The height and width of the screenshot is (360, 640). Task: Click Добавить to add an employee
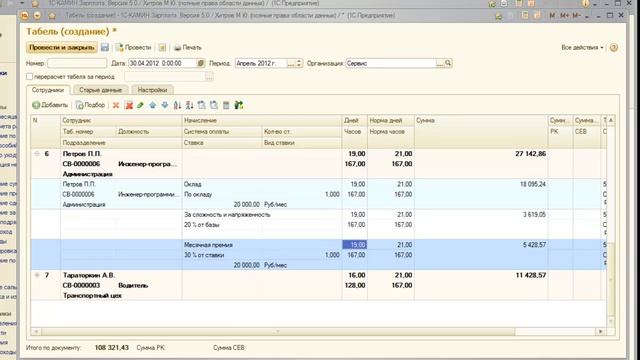click(x=50, y=105)
